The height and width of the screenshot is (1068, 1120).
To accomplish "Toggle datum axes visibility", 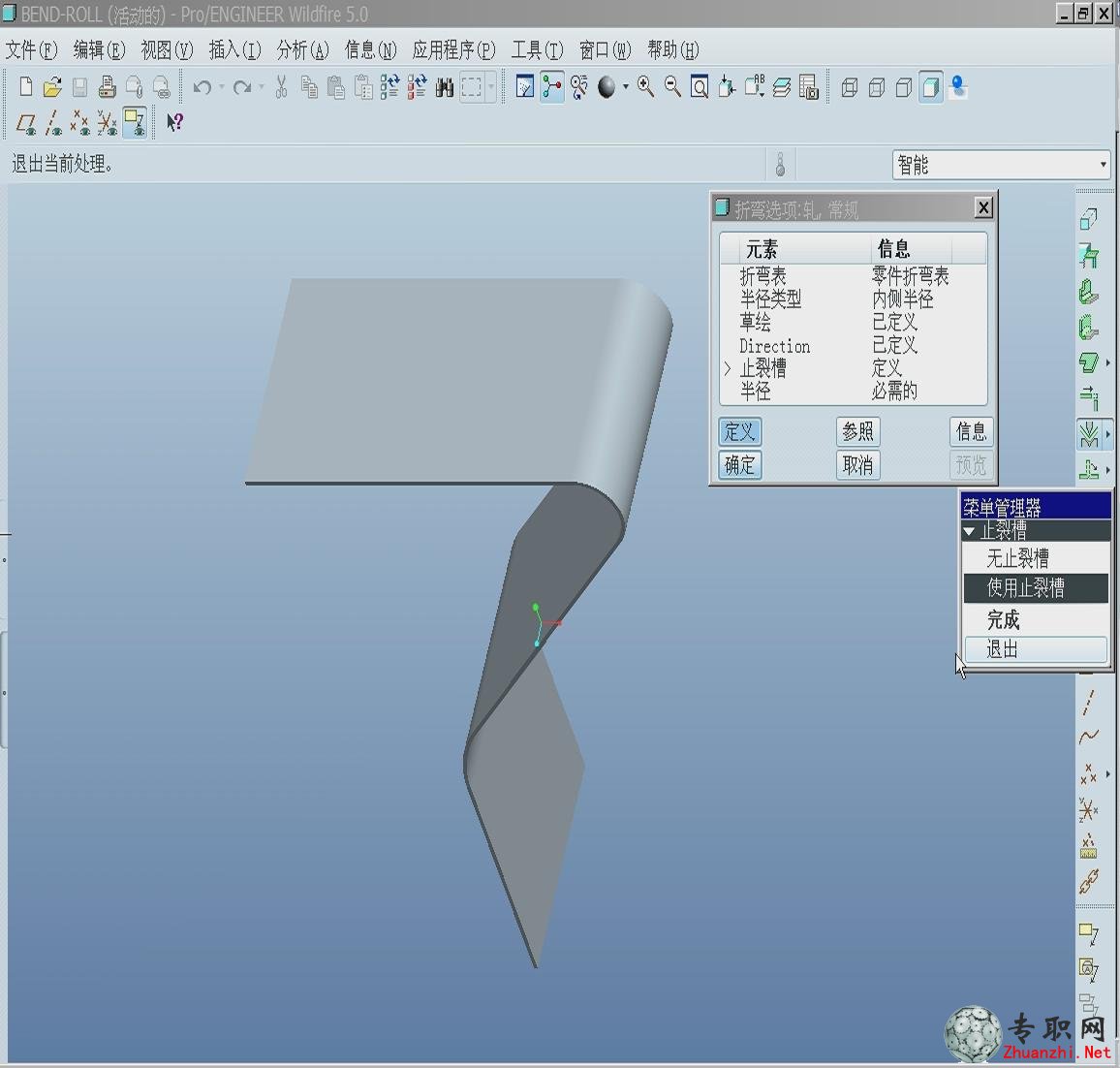I will [x=53, y=124].
